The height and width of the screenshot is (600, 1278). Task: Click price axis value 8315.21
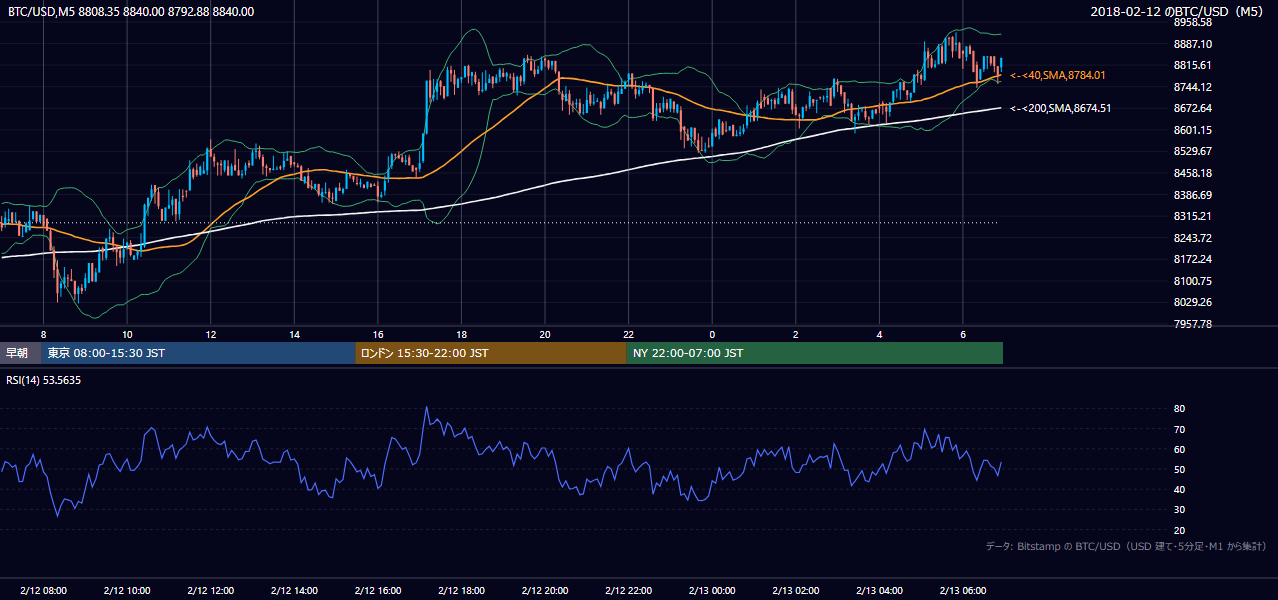point(1192,216)
